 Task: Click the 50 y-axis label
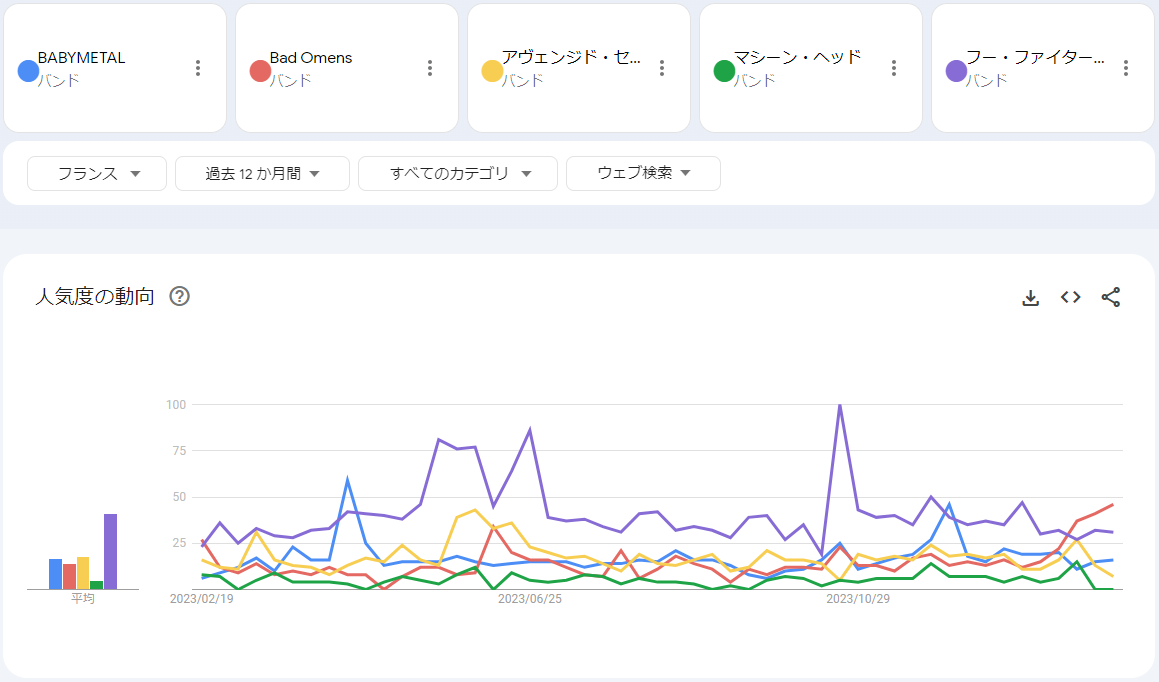179,497
